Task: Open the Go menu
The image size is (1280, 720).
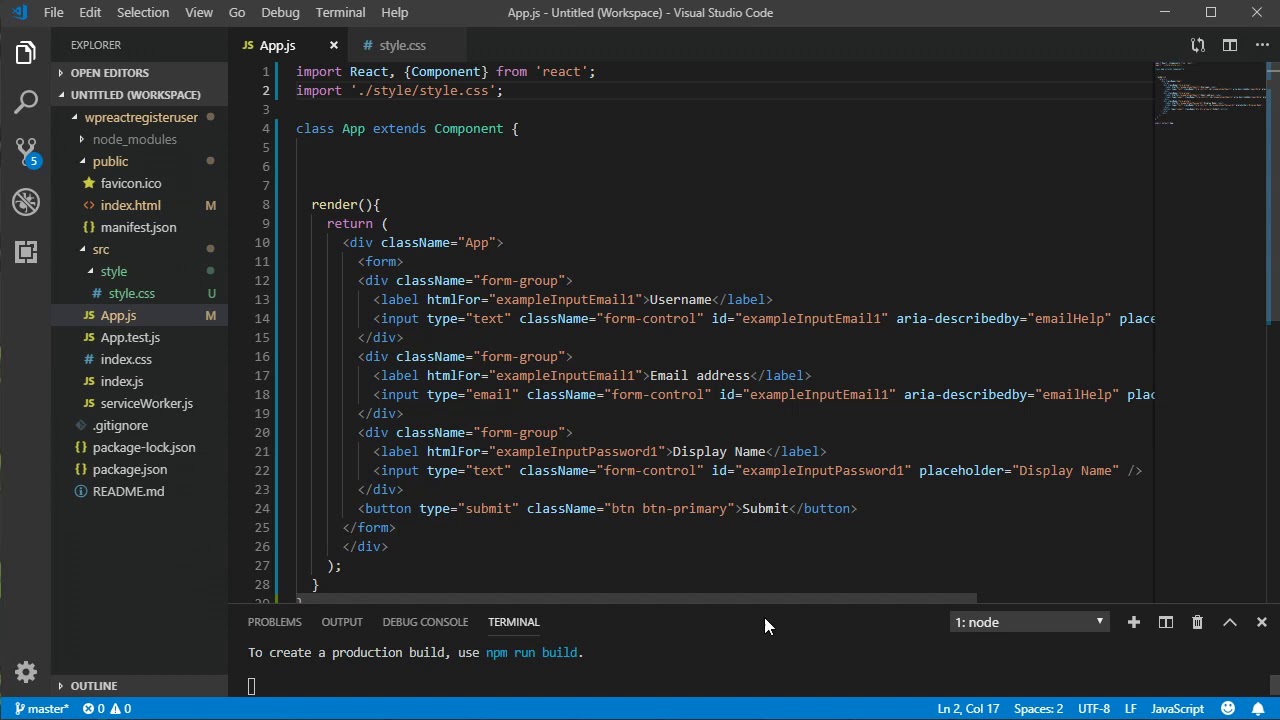Action: click(237, 12)
